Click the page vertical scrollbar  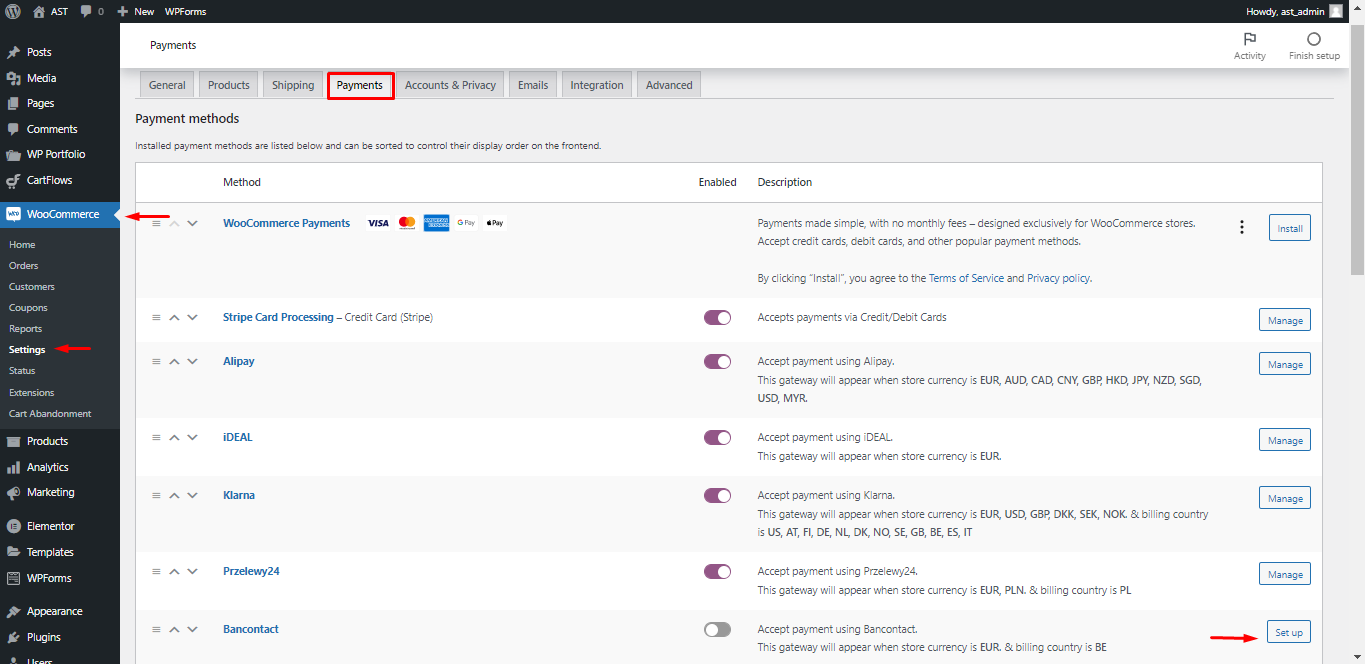(x=1357, y=150)
